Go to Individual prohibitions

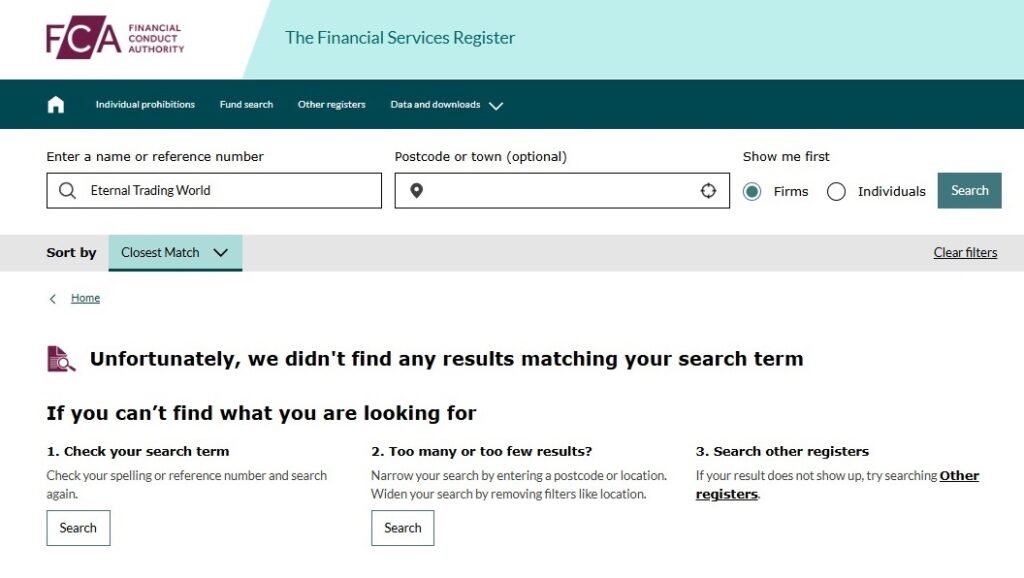[x=144, y=104]
